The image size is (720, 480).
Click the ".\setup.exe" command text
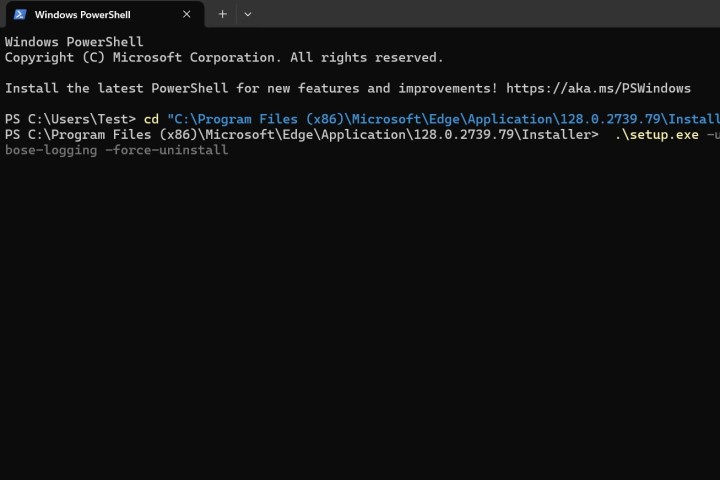[656, 134]
